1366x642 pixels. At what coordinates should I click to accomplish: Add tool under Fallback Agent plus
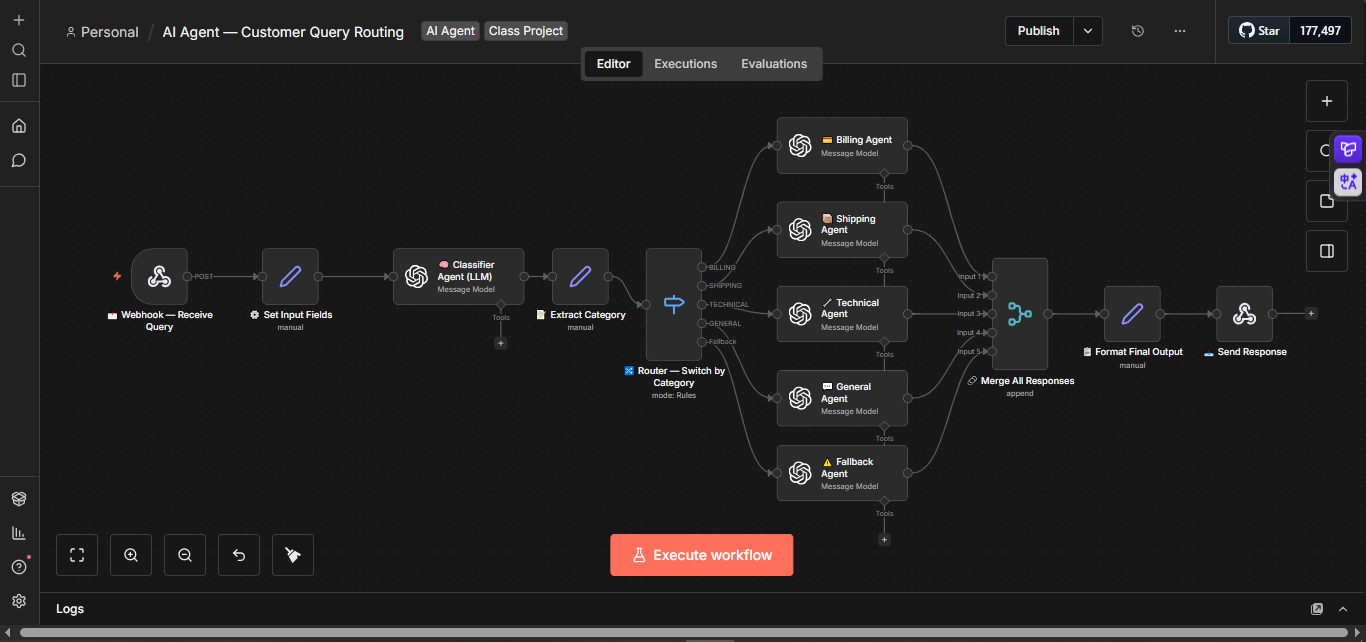pyautogui.click(x=884, y=539)
